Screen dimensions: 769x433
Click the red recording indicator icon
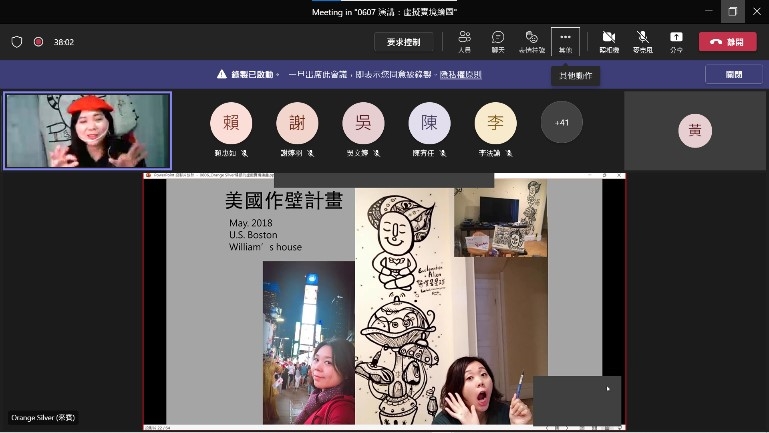click(38, 42)
